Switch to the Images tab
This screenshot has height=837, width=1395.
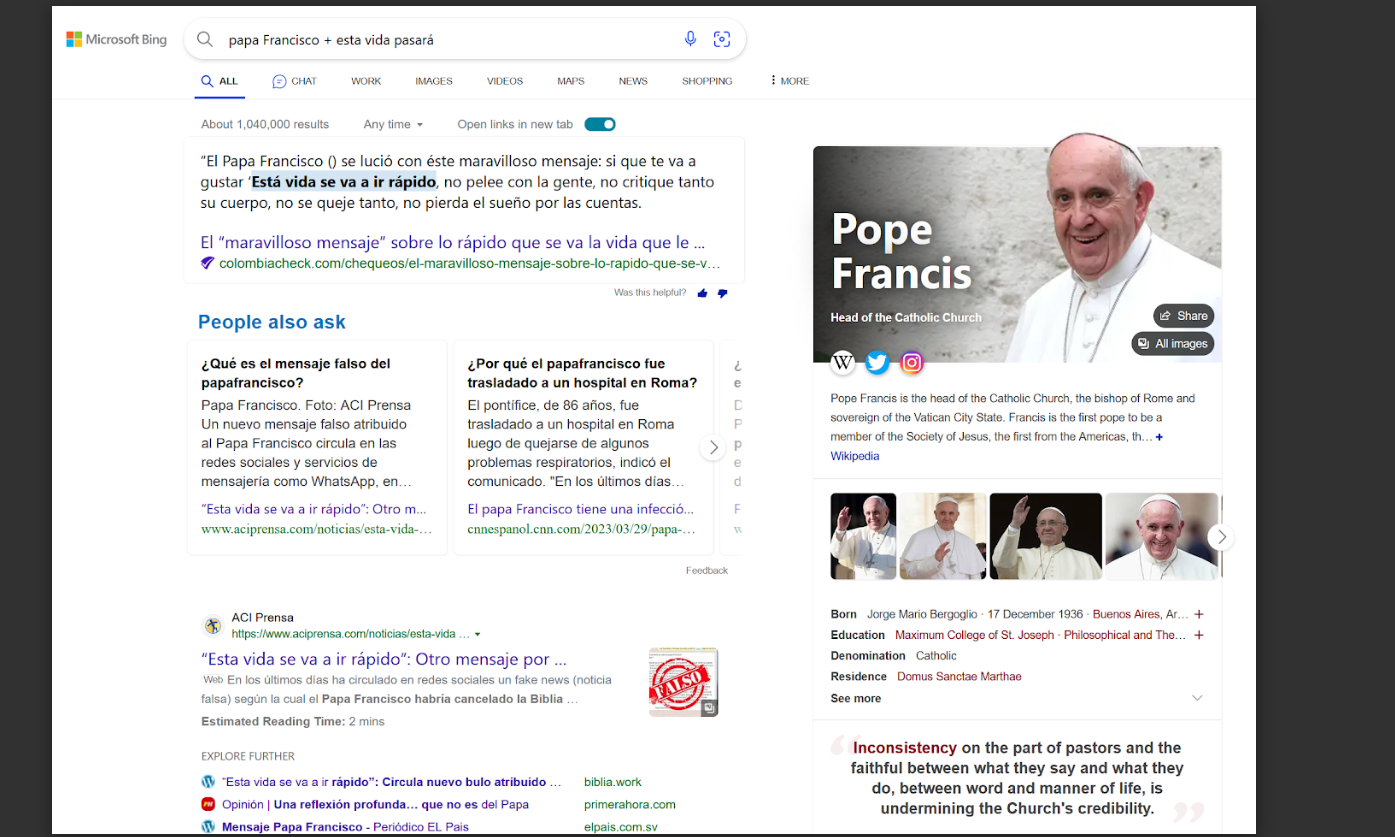click(x=434, y=81)
